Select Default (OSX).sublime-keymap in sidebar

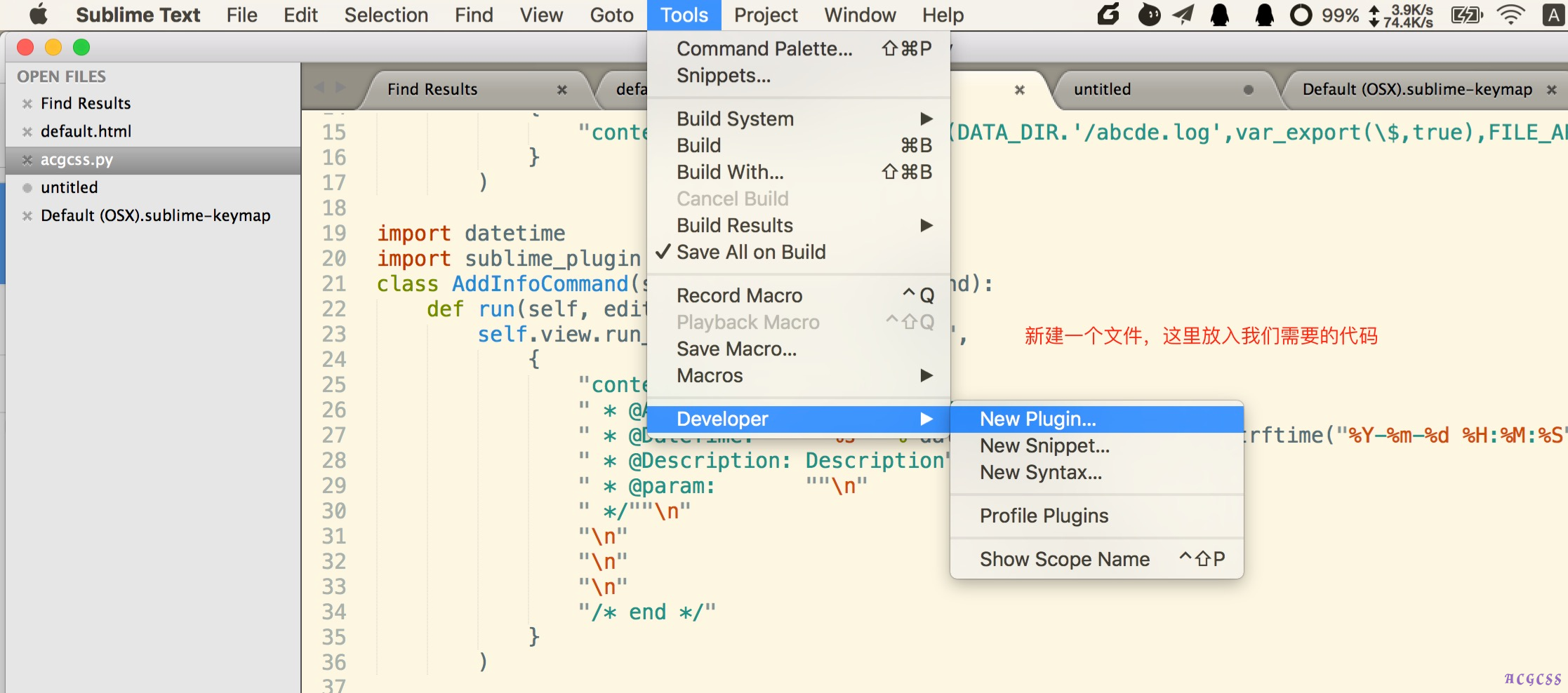coord(153,216)
